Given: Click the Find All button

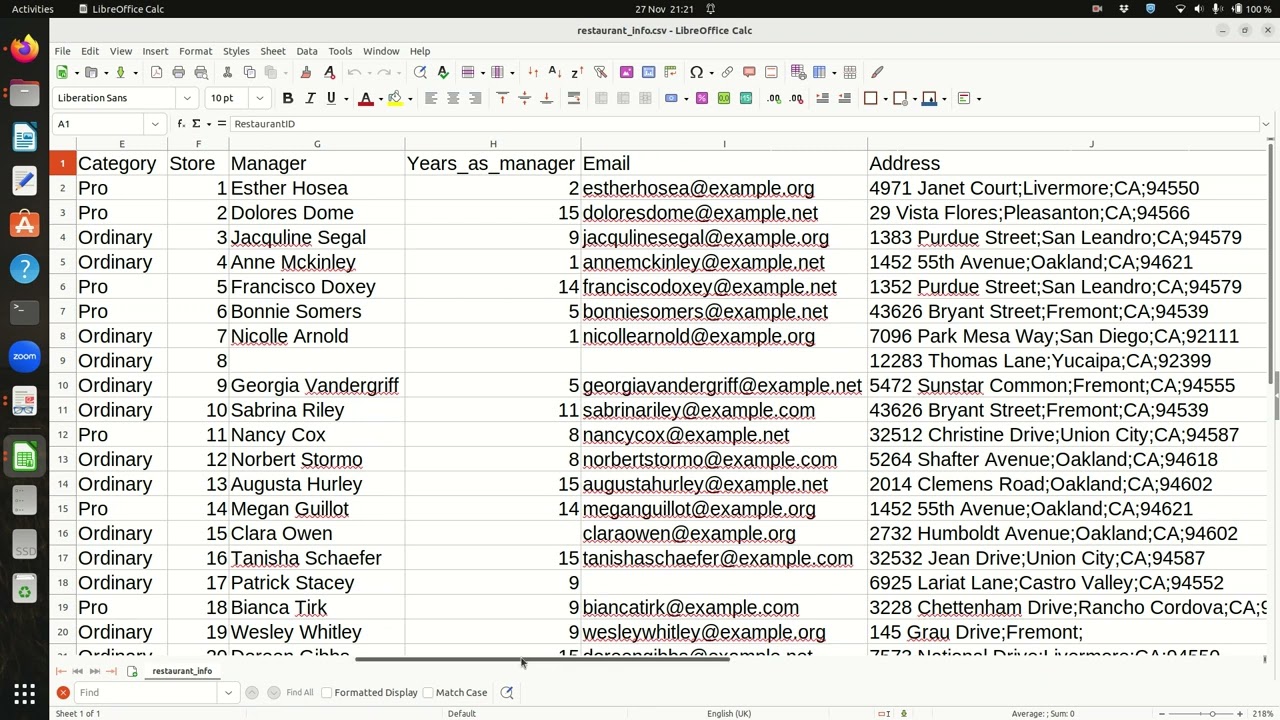Looking at the screenshot, I should [x=299, y=692].
